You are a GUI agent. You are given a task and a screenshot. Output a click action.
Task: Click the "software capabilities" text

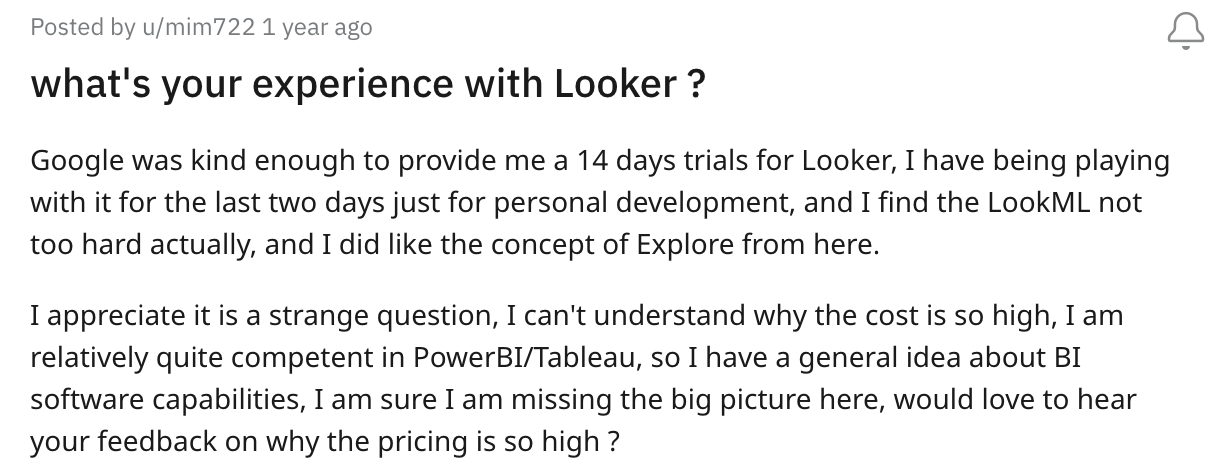coord(165,400)
